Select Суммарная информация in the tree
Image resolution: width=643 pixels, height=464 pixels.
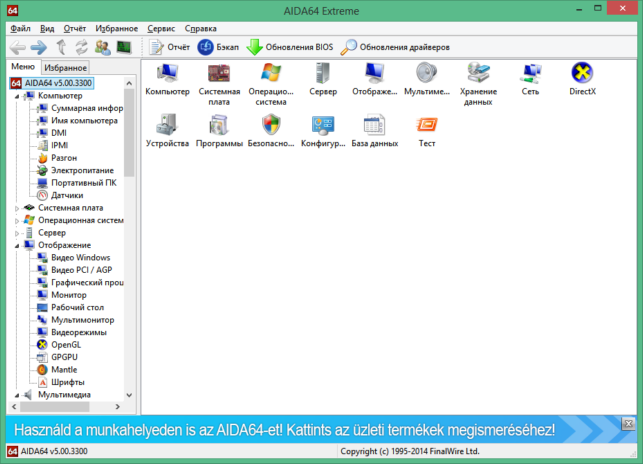click(80, 108)
